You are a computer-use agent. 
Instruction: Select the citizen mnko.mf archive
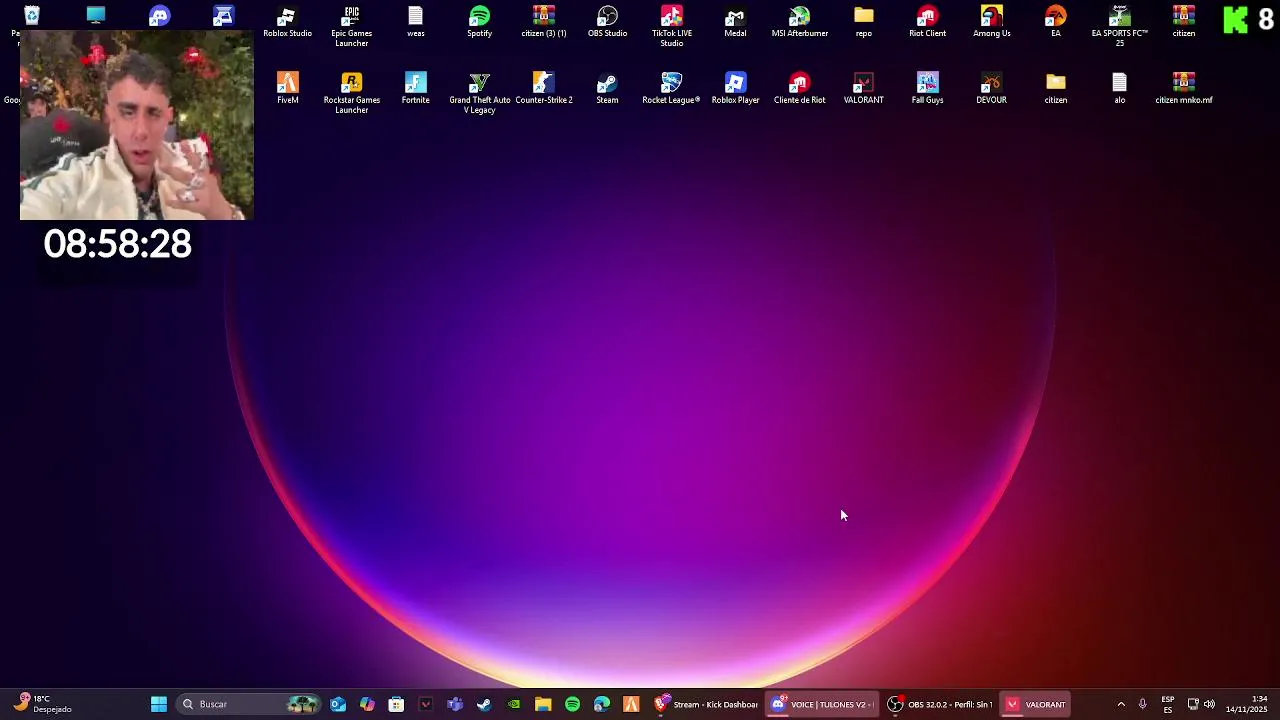tap(1183, 89)
